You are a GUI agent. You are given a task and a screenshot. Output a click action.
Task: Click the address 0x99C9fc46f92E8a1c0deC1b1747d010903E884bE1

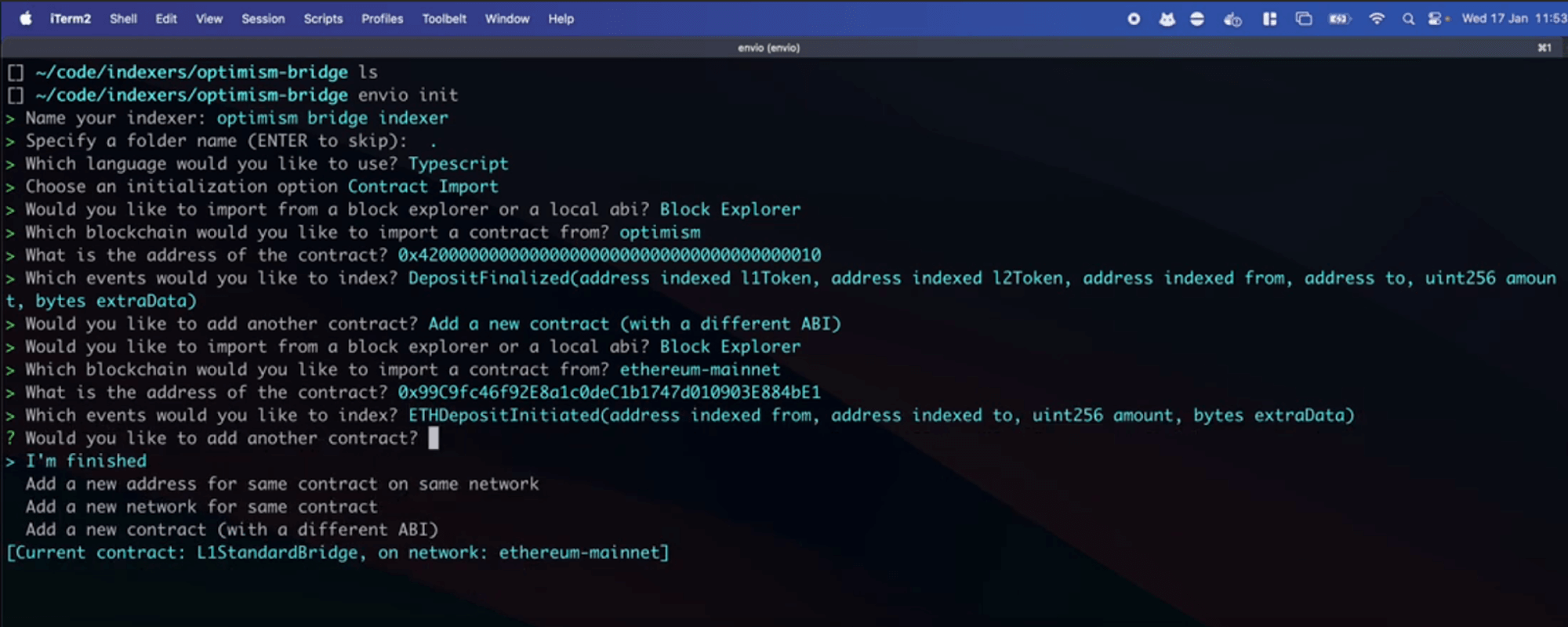609,392
